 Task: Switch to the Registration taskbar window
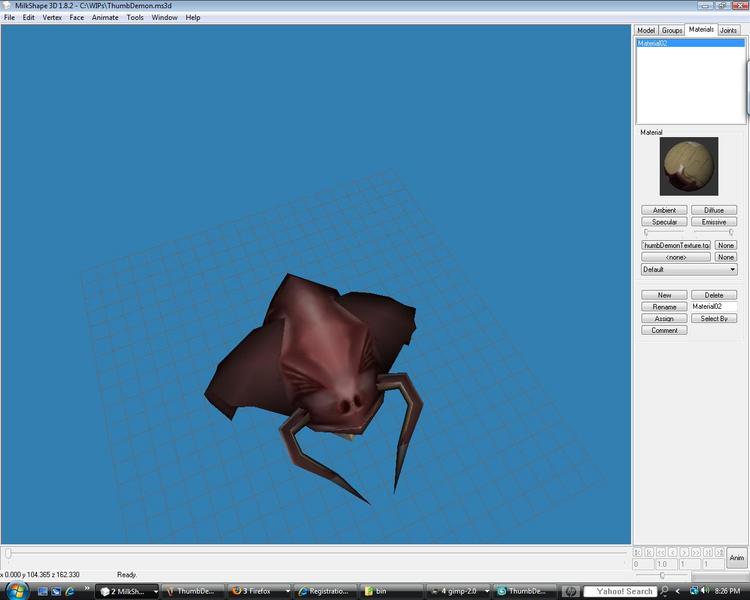coord(325,591)
